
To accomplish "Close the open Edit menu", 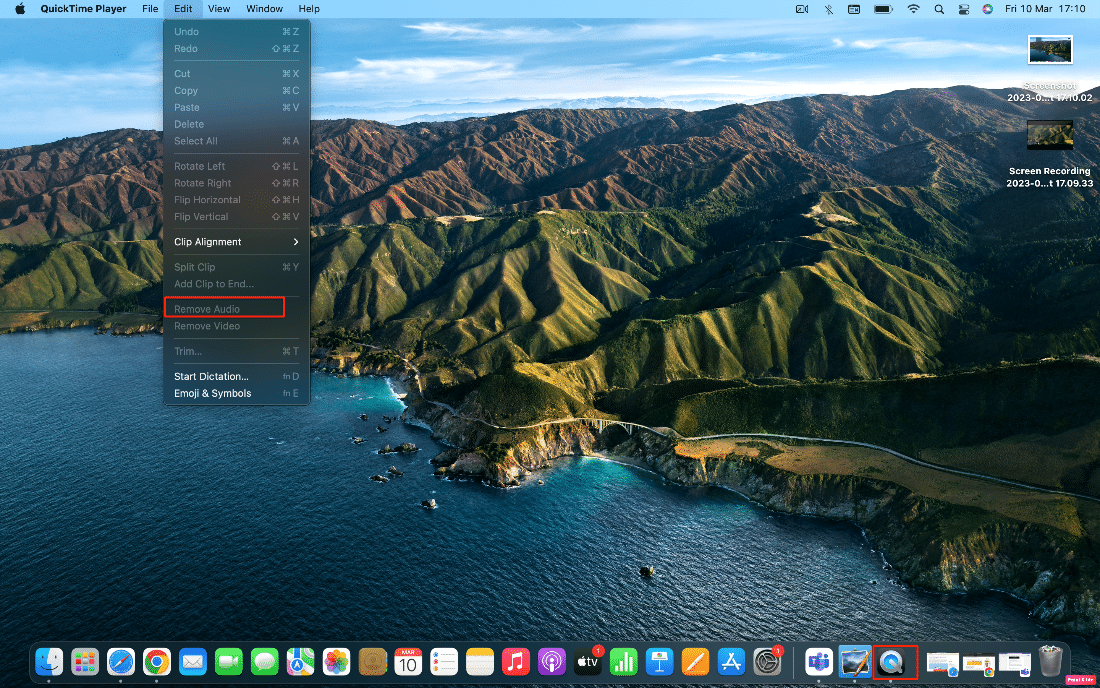I will click(x=183, y=8).
